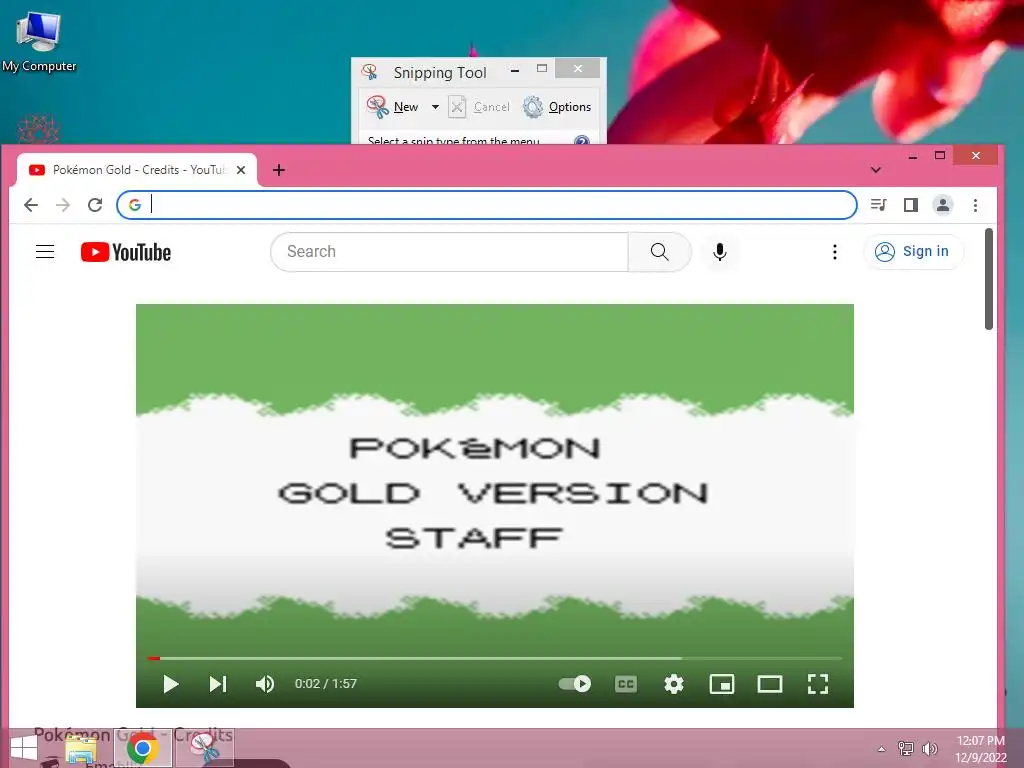Start voice search with microphone icon

pyautogui.click(x=720, y=251)
